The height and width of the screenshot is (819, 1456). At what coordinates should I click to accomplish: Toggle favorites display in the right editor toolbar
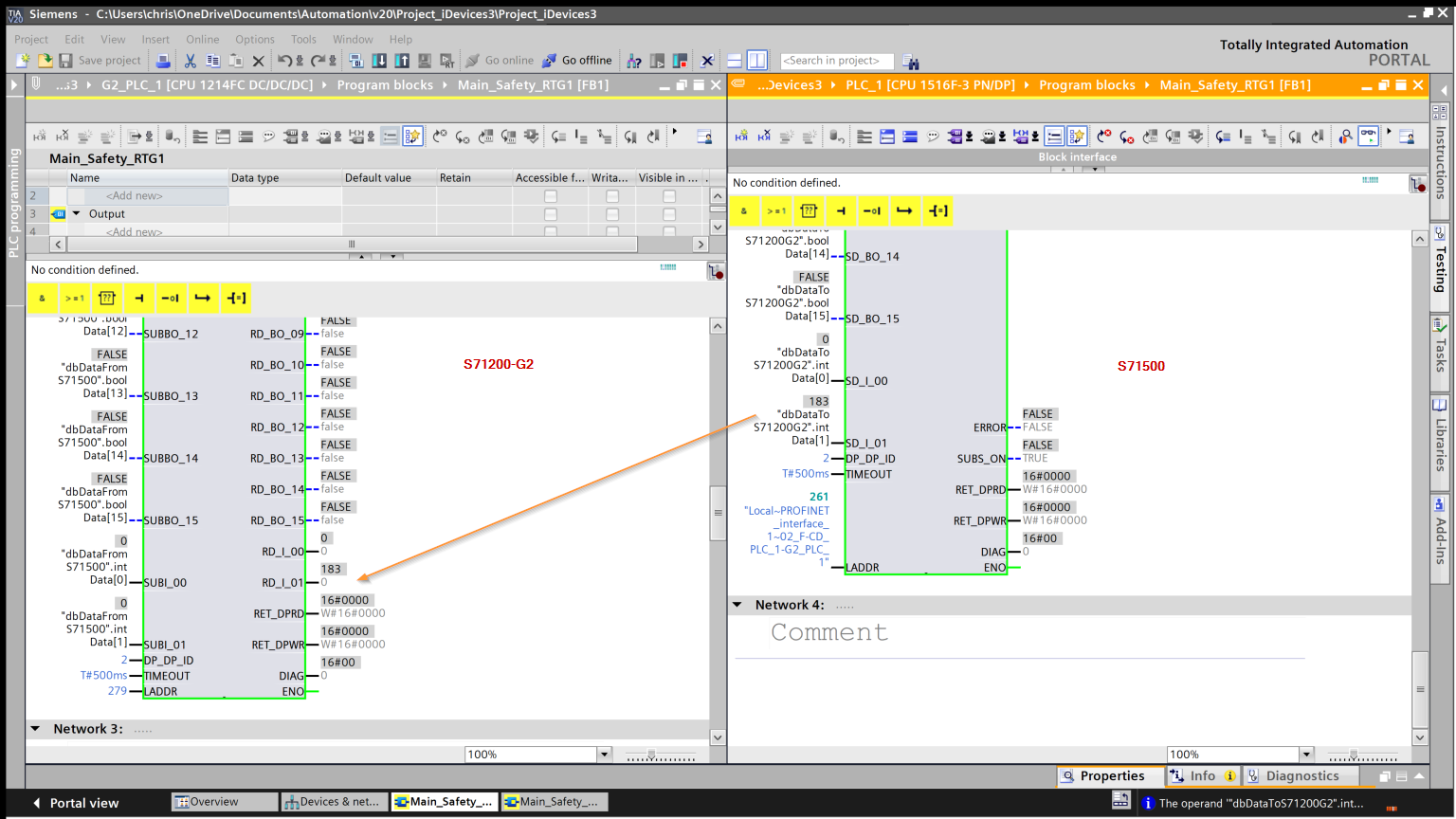point(1077,136)
